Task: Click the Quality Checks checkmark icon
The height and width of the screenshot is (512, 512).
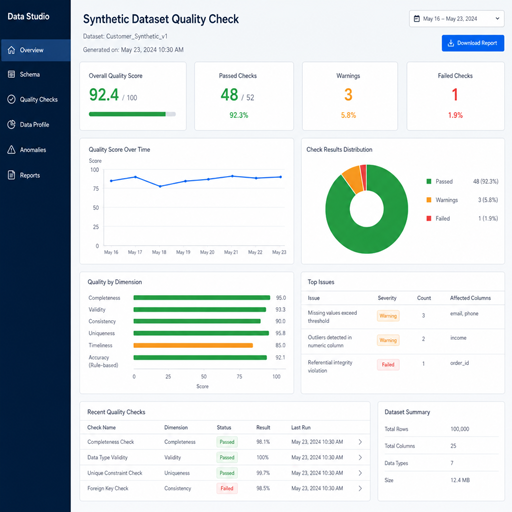Action: click(x=11, y=99)
